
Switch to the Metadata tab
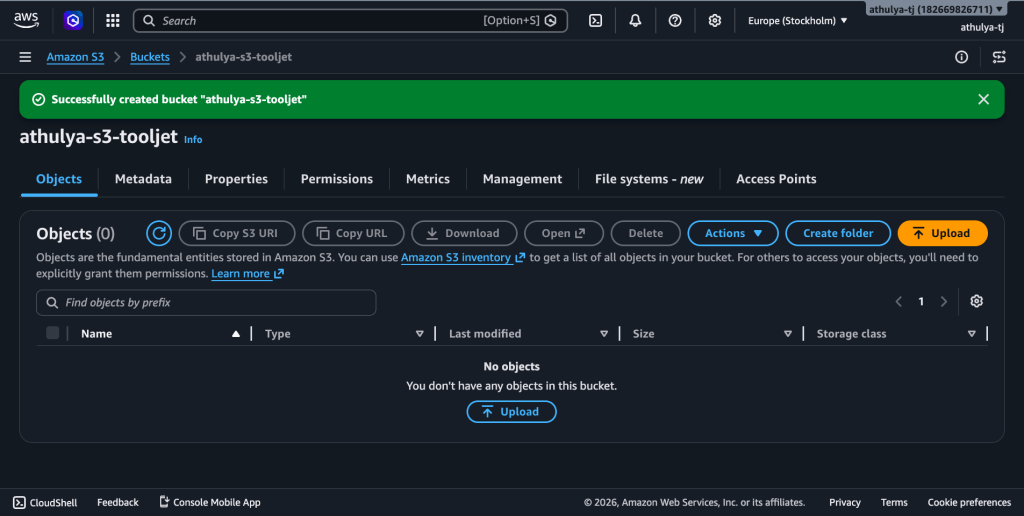(143, 179)
